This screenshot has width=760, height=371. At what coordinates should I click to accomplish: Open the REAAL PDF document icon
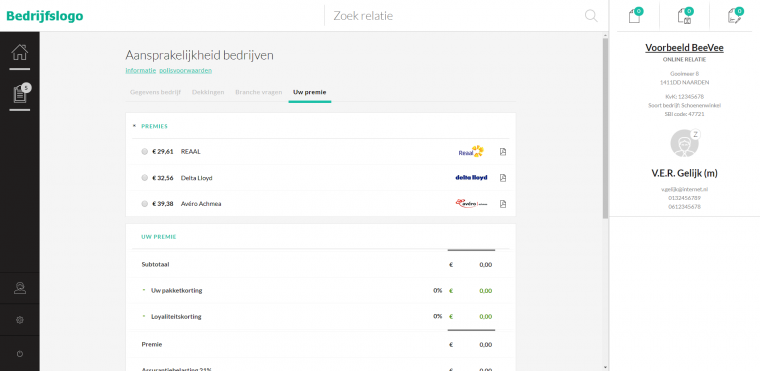(503, 152)
